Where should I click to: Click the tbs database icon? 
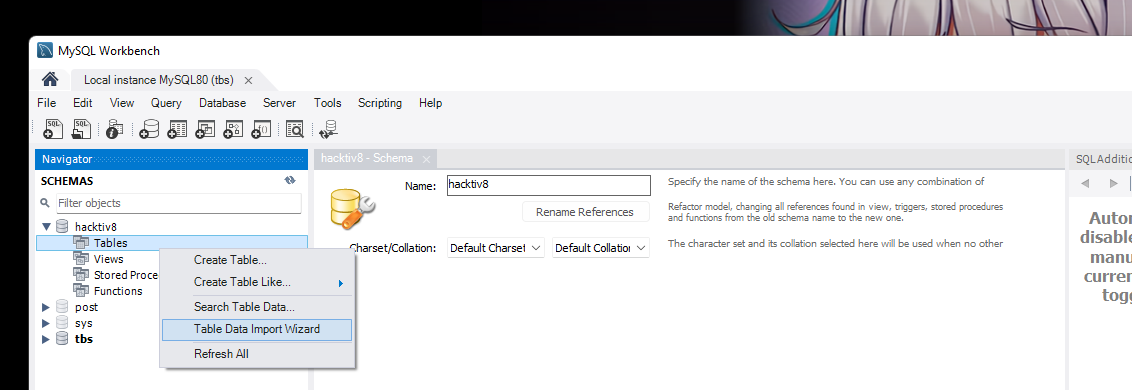(62, 339)
